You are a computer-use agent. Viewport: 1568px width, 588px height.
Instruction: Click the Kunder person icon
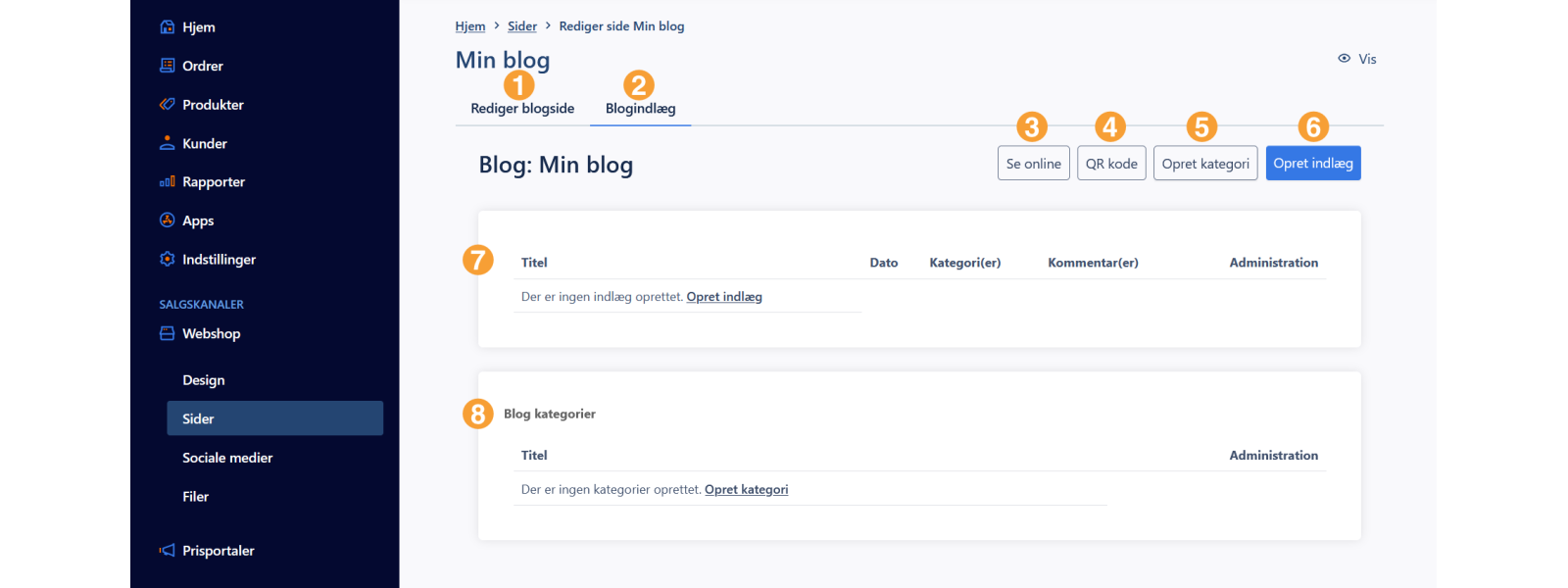(167, 143)
